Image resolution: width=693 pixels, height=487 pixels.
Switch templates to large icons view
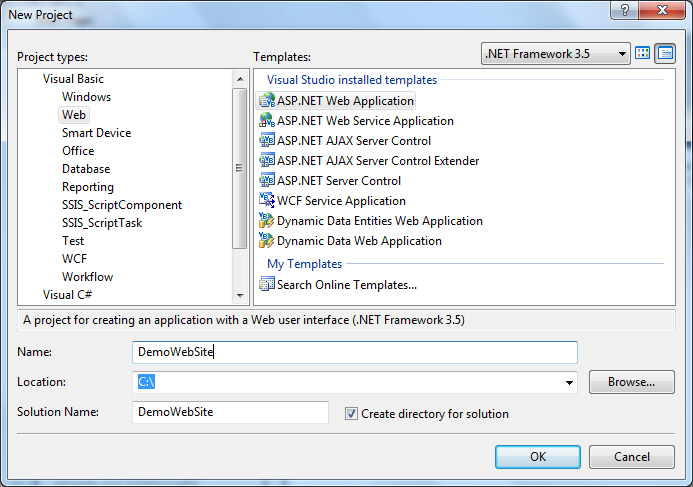(642, 53)
